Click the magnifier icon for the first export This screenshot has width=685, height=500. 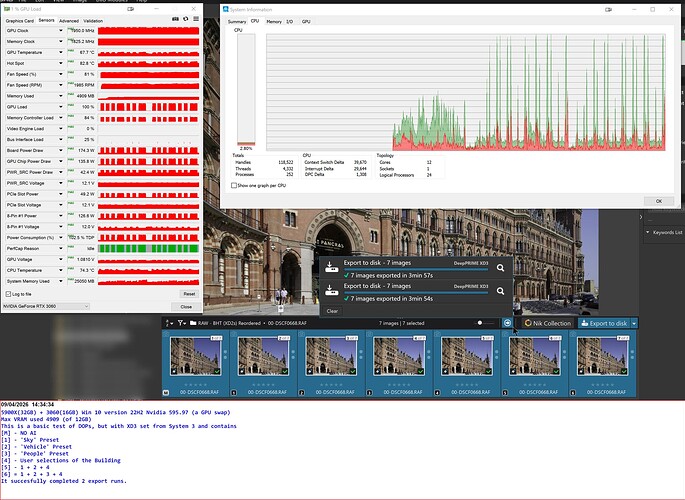(501, 267)
